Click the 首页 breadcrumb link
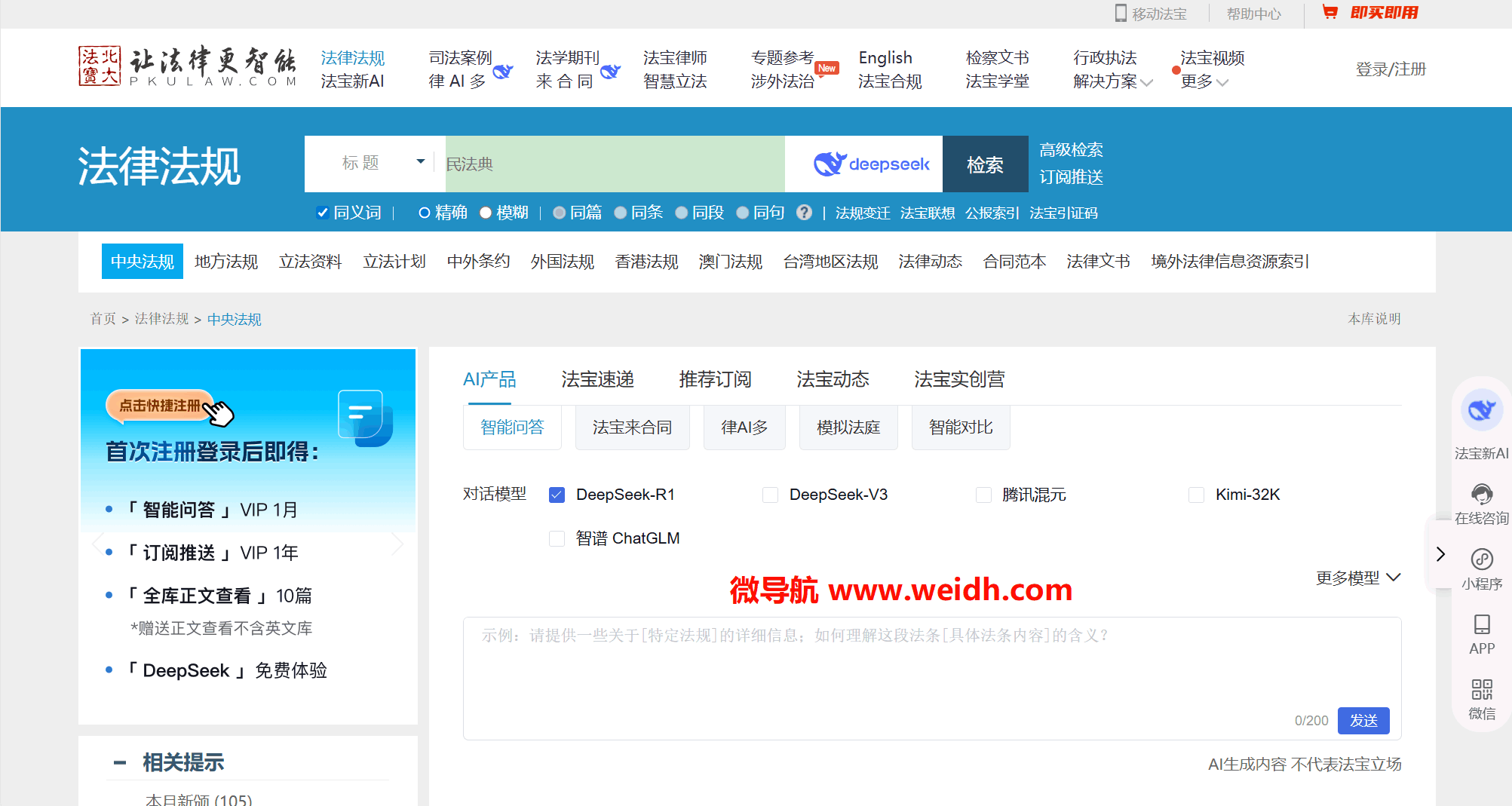This screenshot has height=806, width=1512. (103, 319)
